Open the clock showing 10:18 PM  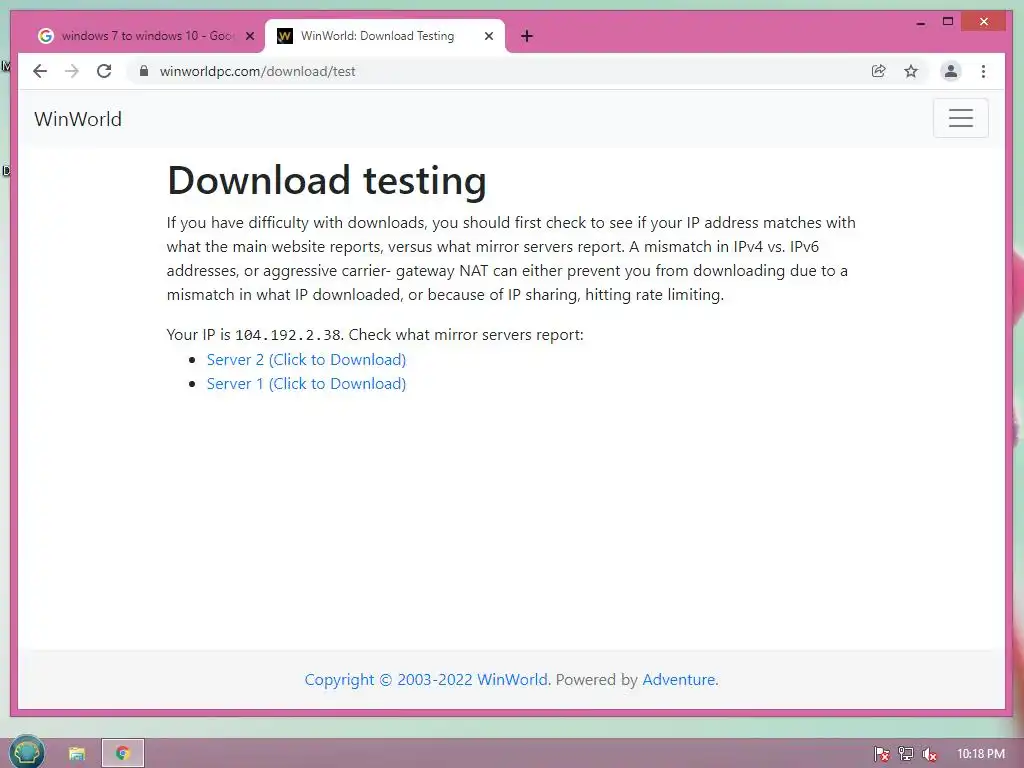click(x=981, y=754)
